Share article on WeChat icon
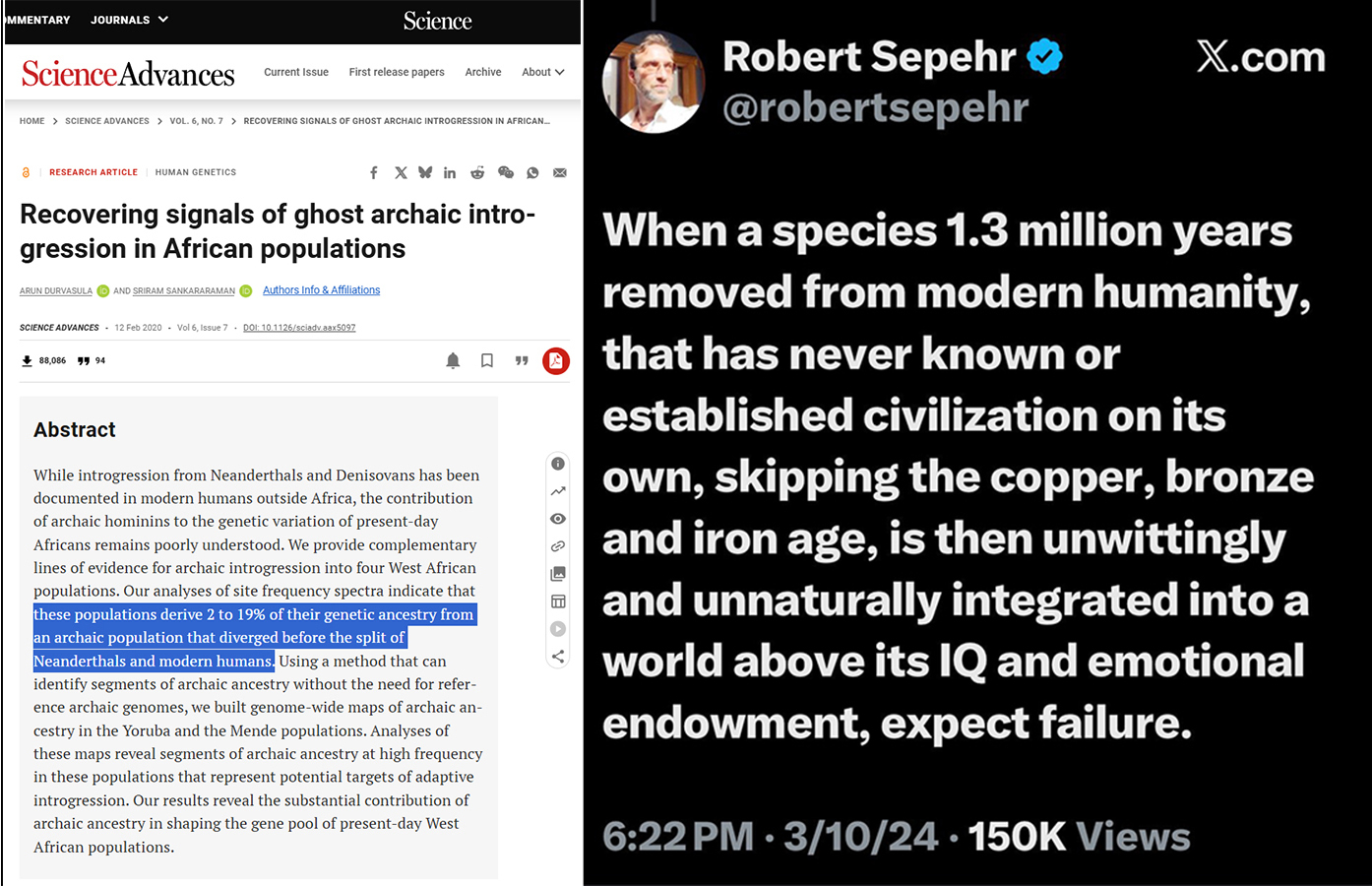Image resolution: width=1372 pixels, height=886 pixels. 506,172
